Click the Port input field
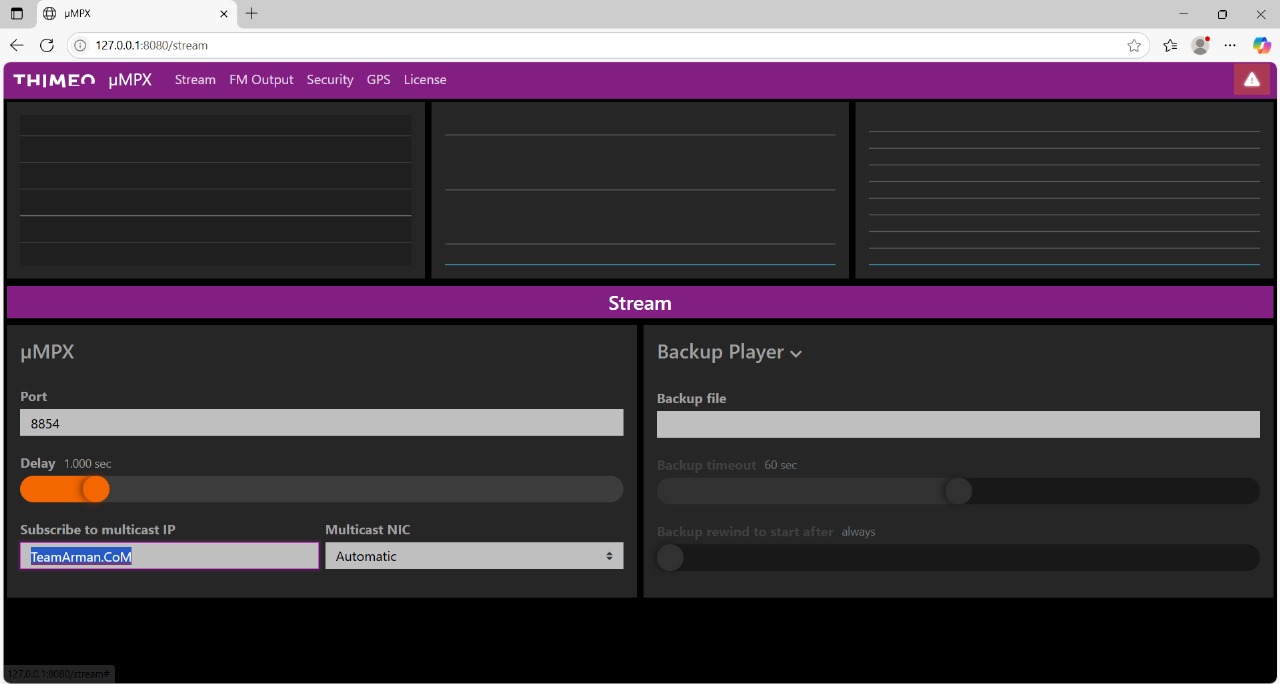The width and height of the screenshot is (1280, 684). (321, 423)
